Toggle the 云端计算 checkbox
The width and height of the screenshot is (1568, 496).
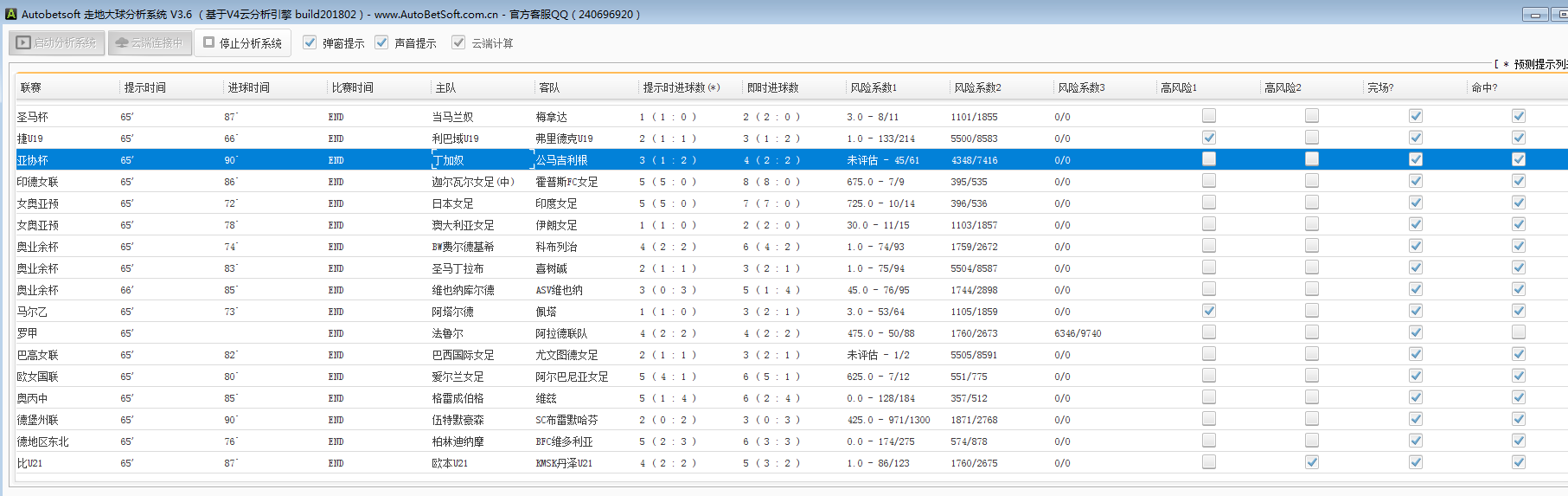[x=458, y=42]
